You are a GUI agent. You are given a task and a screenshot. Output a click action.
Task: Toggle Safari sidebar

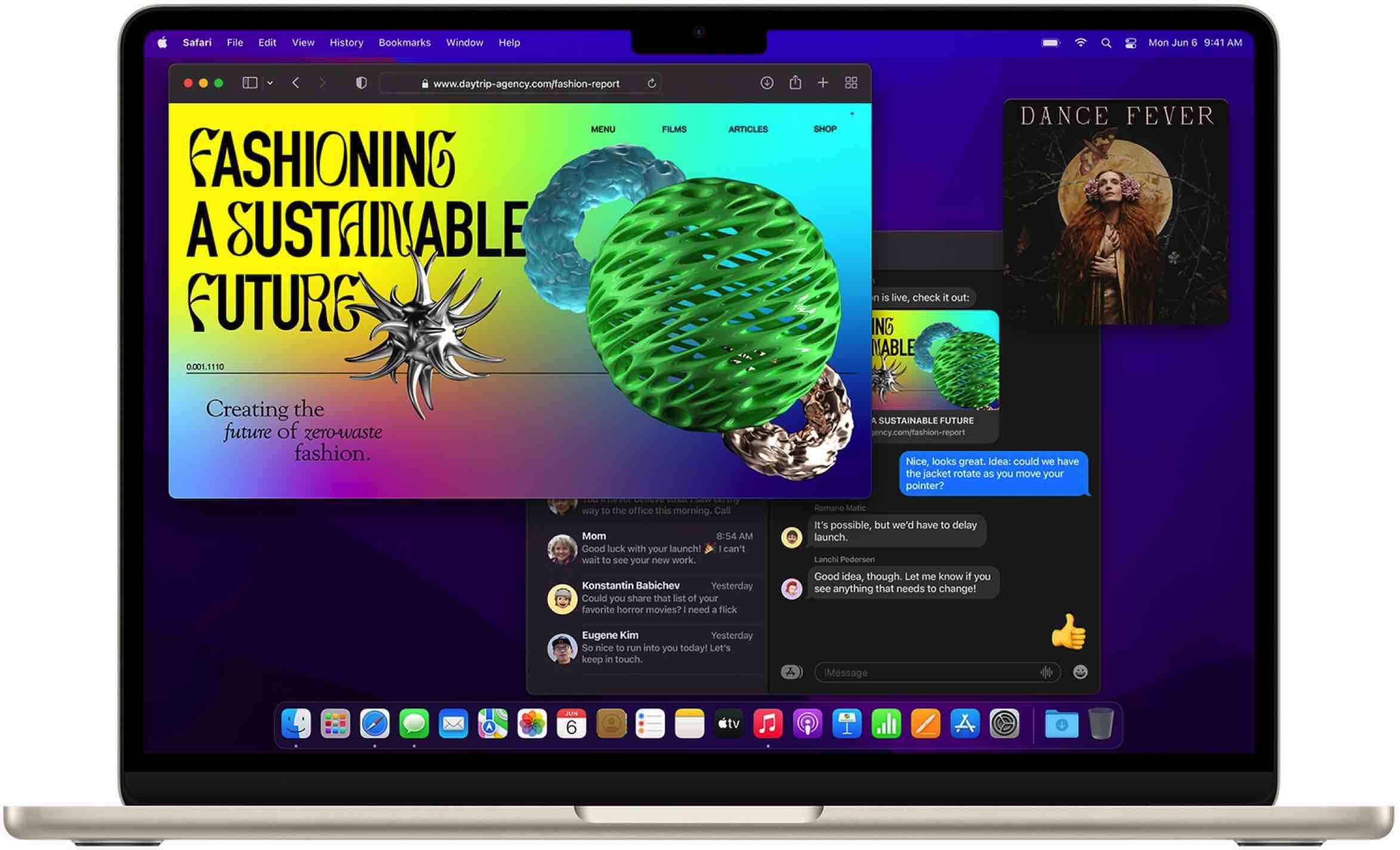(x=250, y=83)
